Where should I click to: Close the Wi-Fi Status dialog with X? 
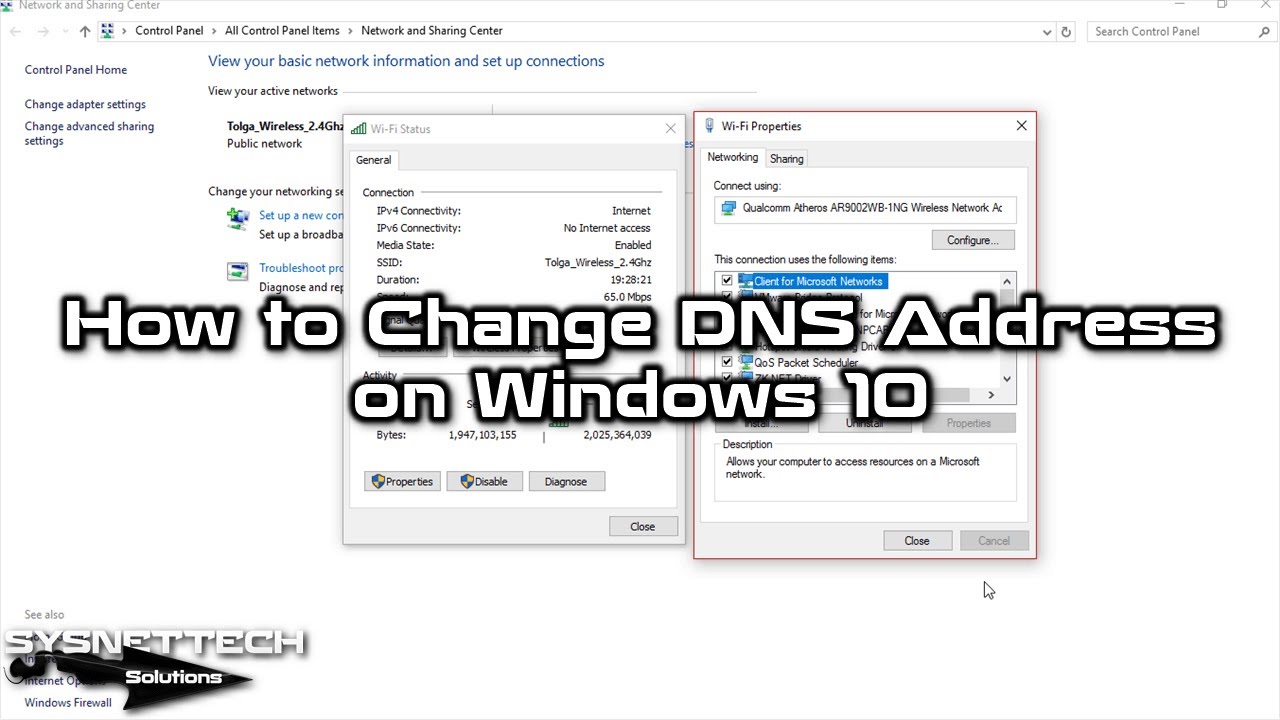pos(670,128)
